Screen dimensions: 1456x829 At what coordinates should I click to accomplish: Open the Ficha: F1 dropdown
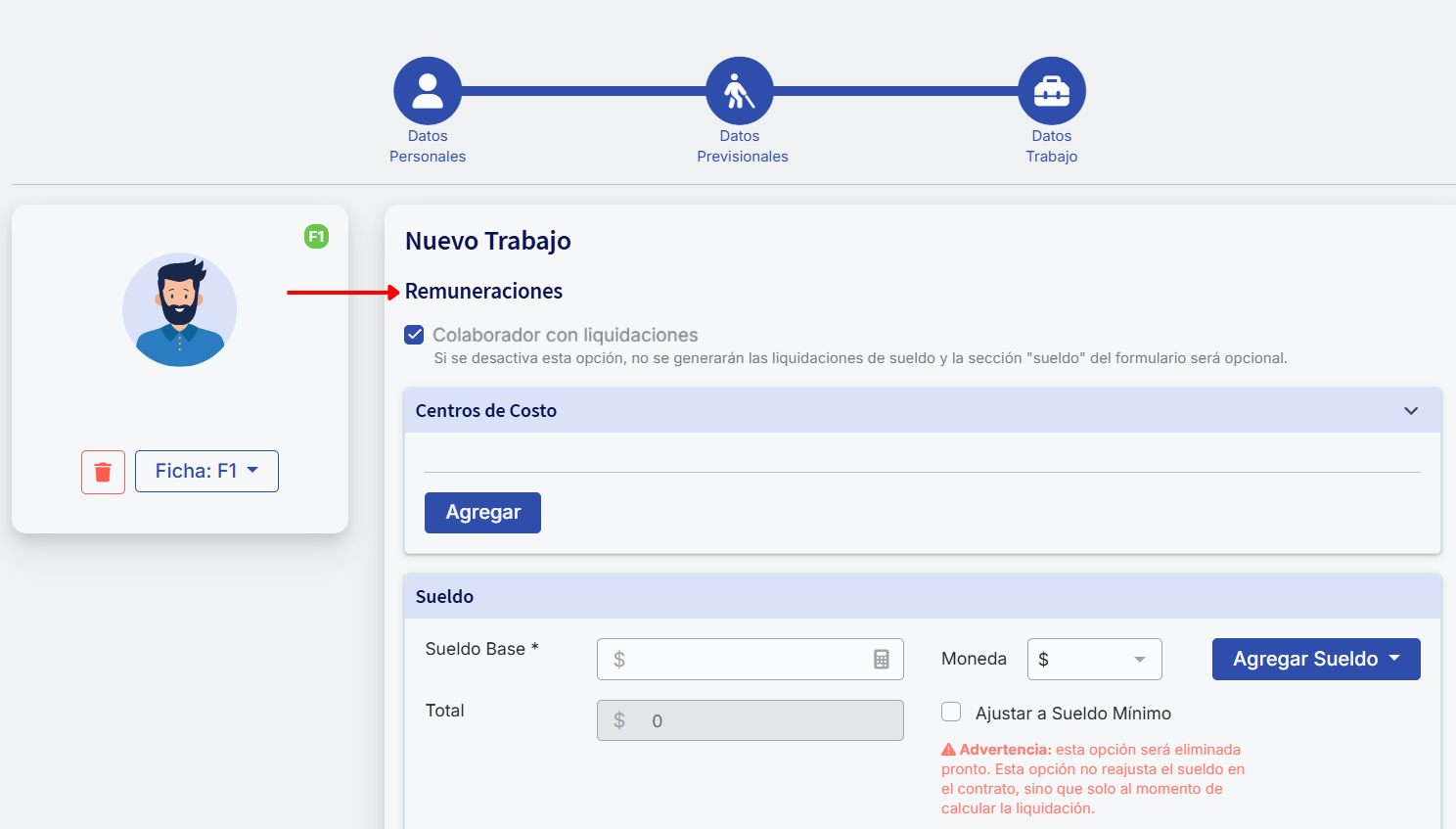[x=206, y=471]
